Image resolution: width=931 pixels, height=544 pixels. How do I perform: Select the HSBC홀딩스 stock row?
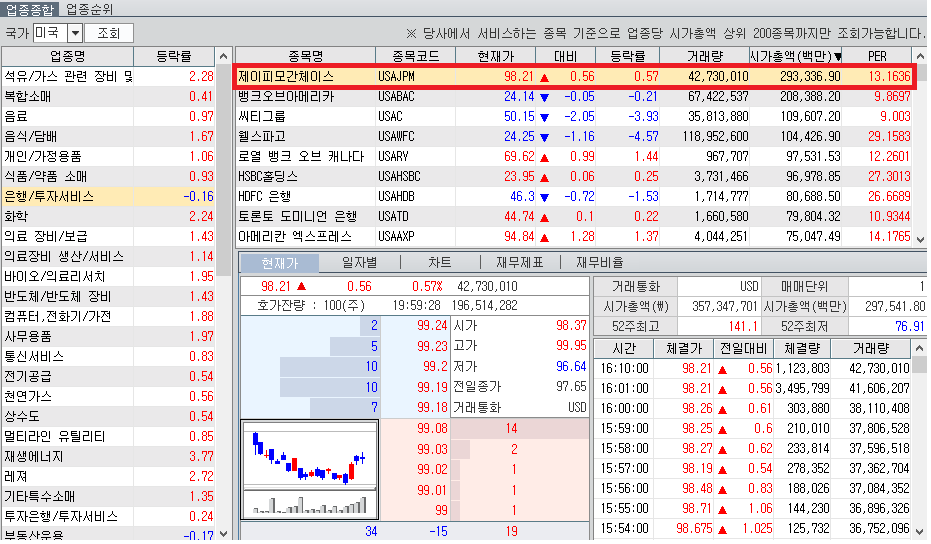coord(574,176)
